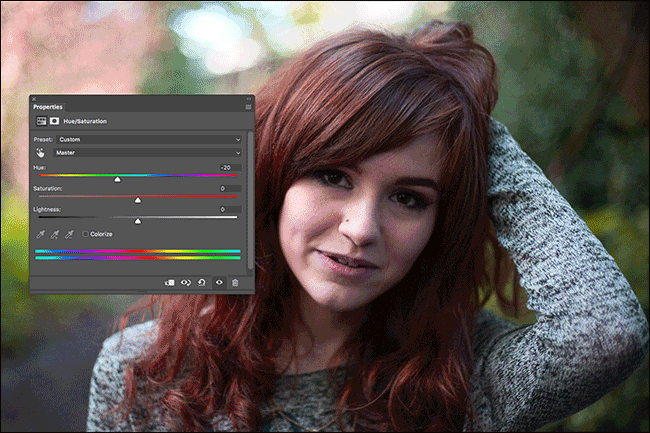Image resolution: width=650 pixels, height=433 pixels.
Task: Click the Lightness slider handle
Action: [x=138, y=221]
